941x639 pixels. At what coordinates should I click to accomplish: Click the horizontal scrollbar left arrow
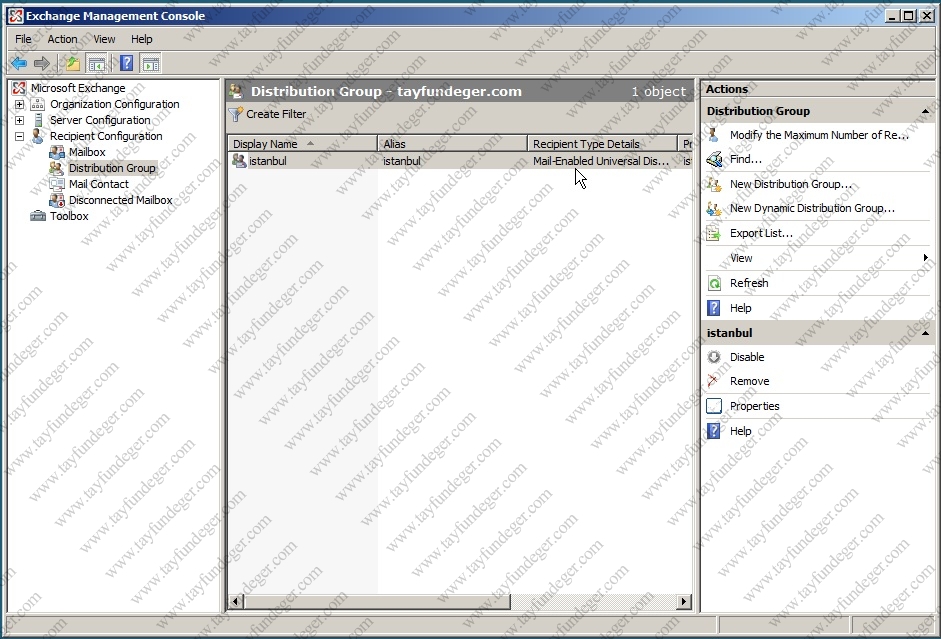pos(236,601)
